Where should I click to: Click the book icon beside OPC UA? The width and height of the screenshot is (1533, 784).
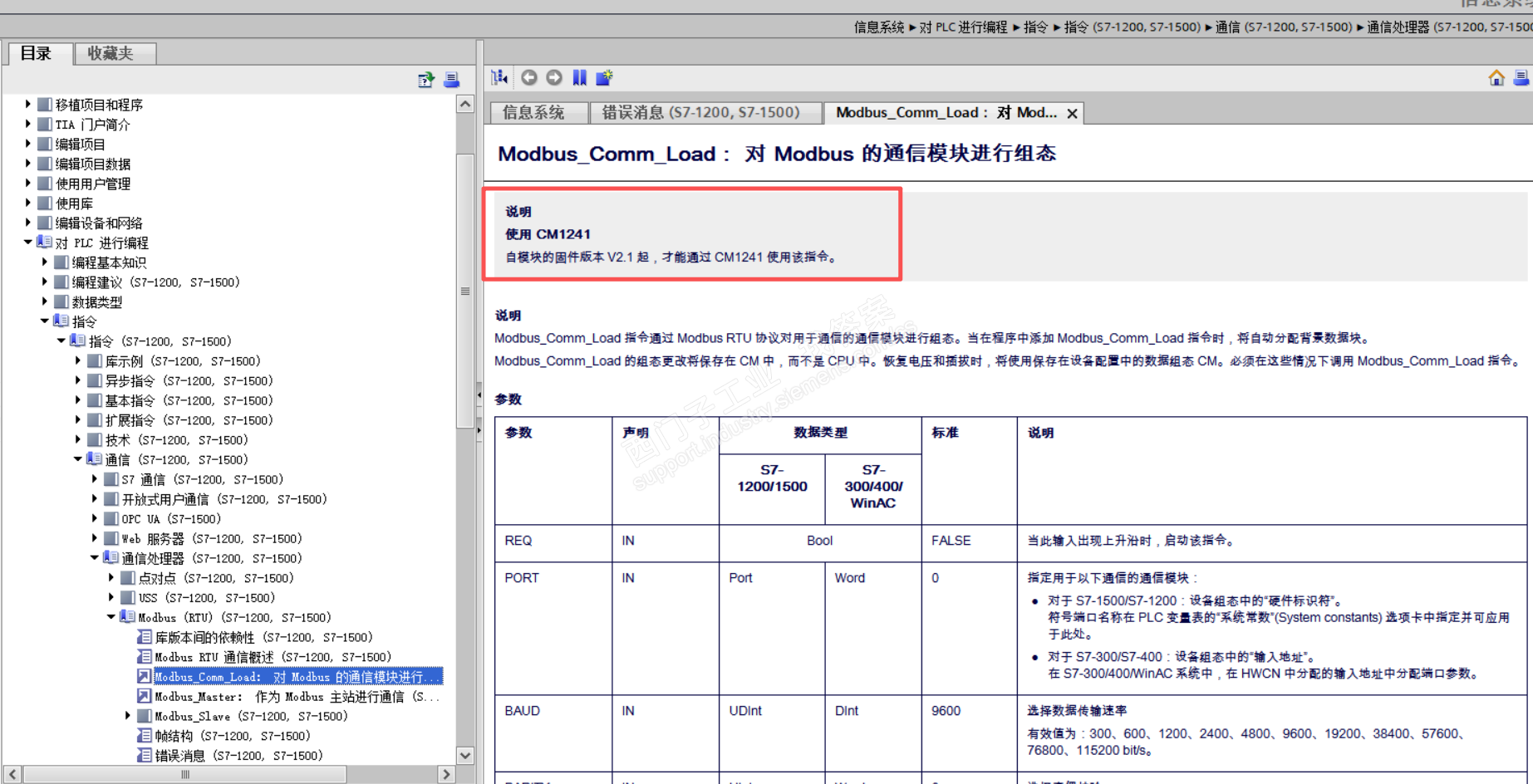click(x=111, y=519)
